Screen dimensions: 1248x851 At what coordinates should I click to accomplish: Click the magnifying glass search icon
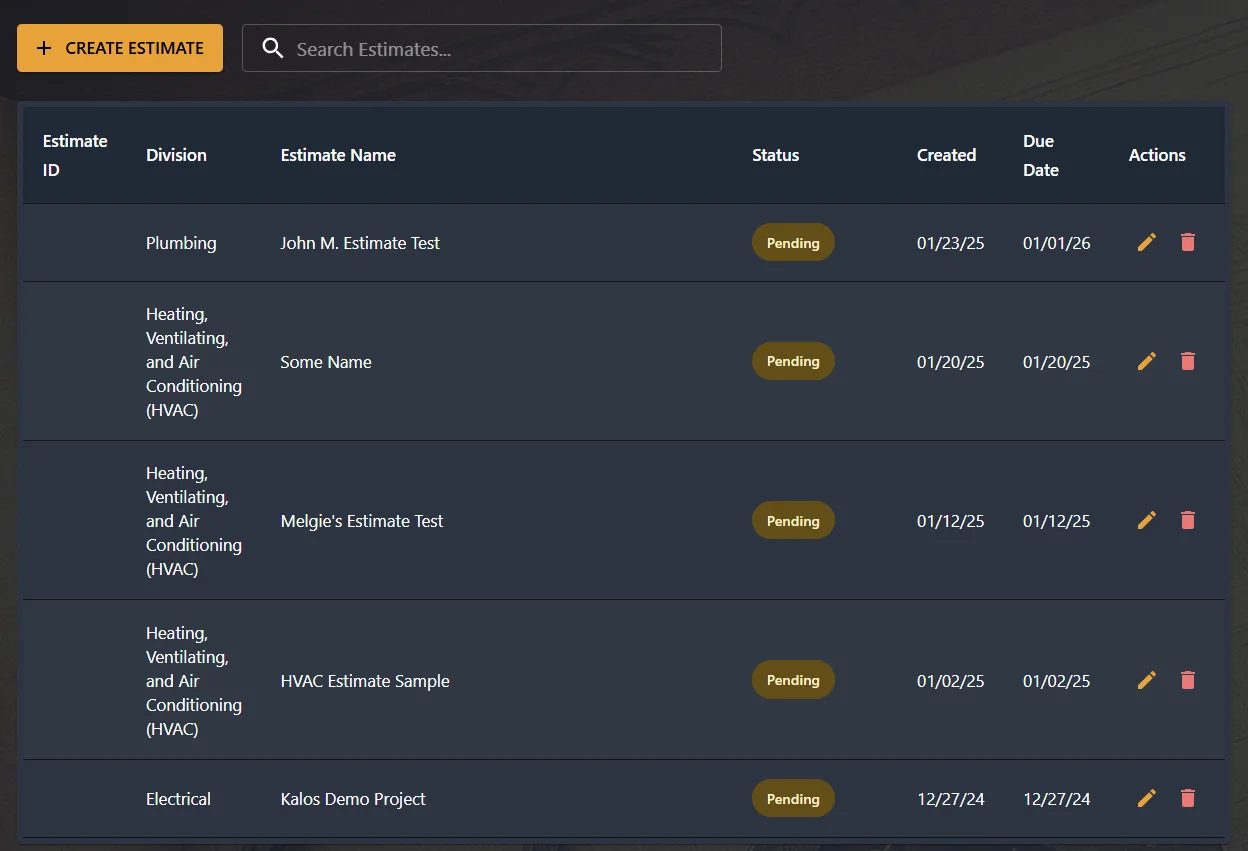tap(272, 48)
